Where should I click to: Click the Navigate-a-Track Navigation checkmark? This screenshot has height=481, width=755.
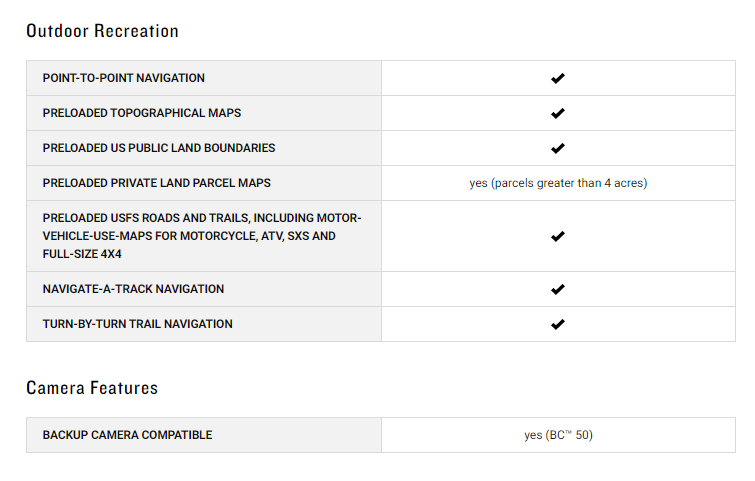coord(558,289)
